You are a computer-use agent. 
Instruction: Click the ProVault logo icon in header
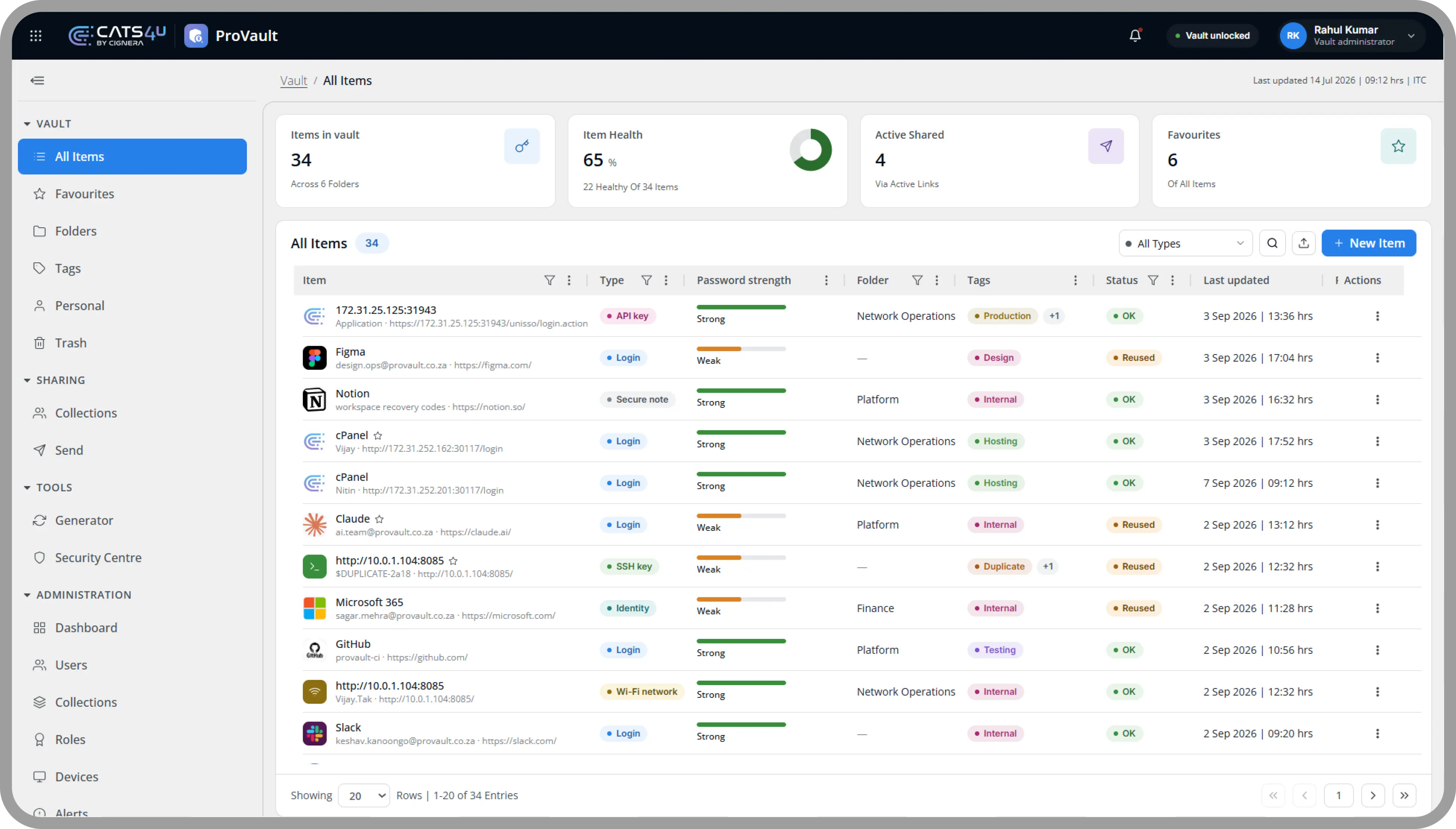tap(196, 36)
